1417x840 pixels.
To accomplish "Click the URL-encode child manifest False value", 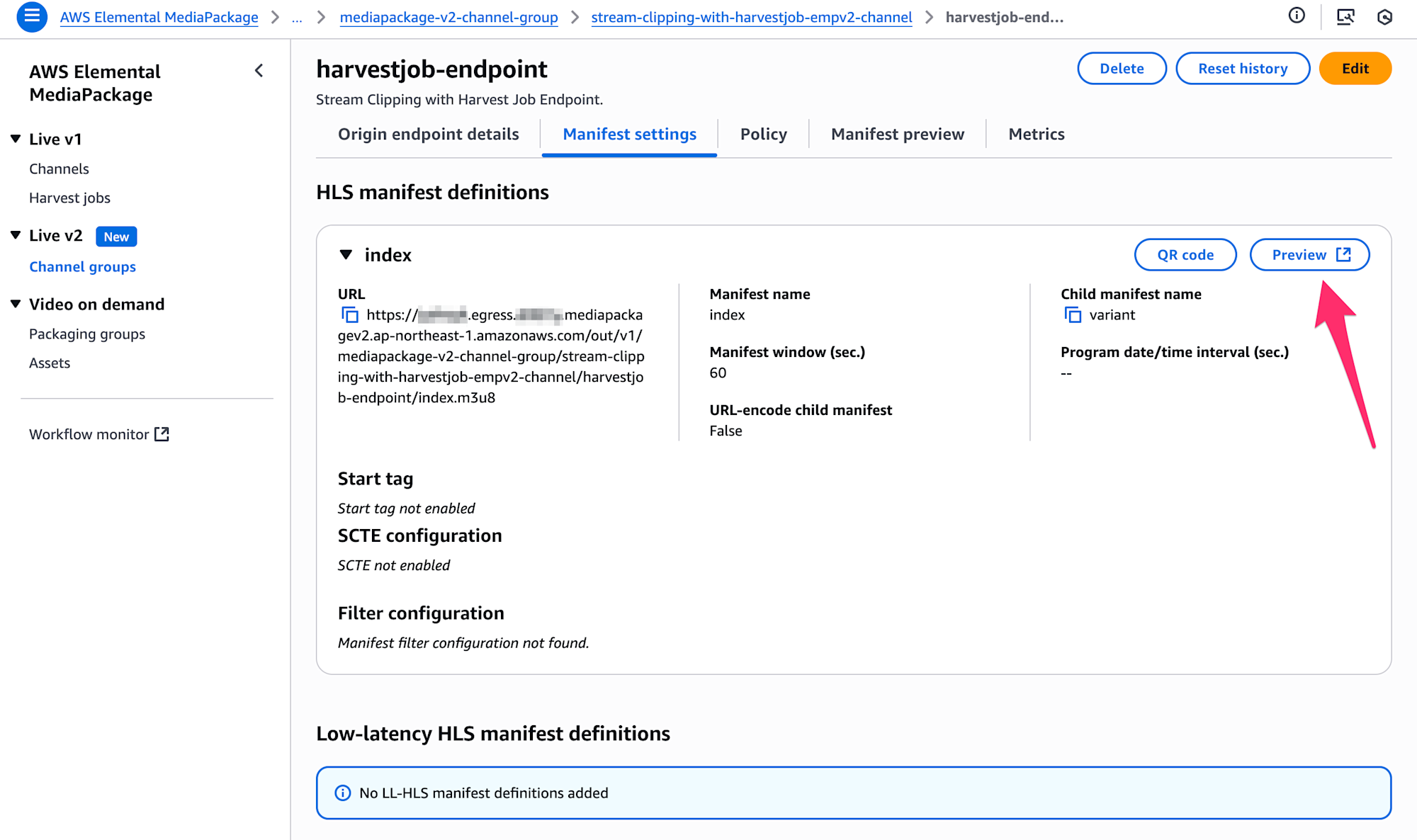I will [726, 431].
